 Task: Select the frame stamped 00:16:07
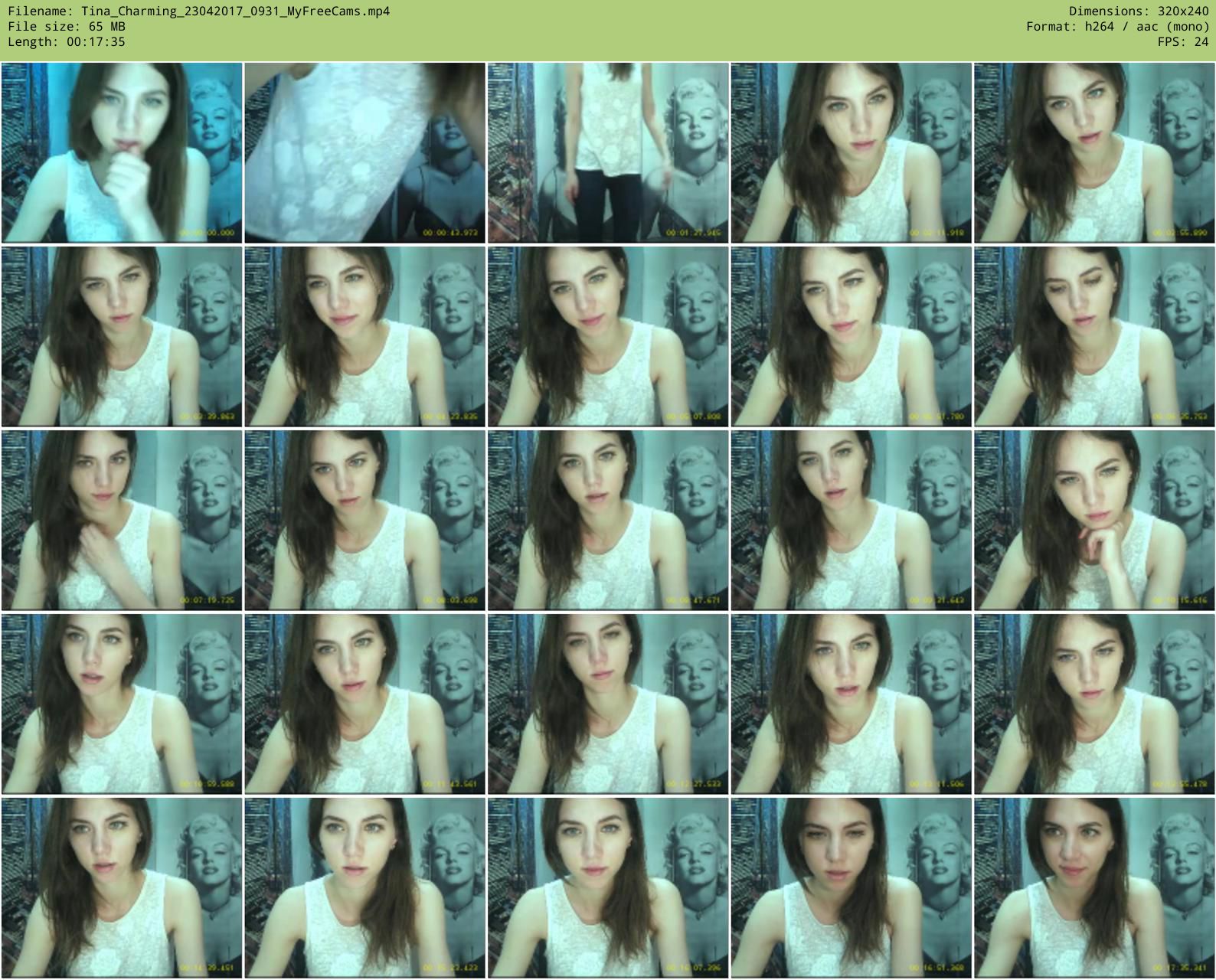click(x=608, y=887)
